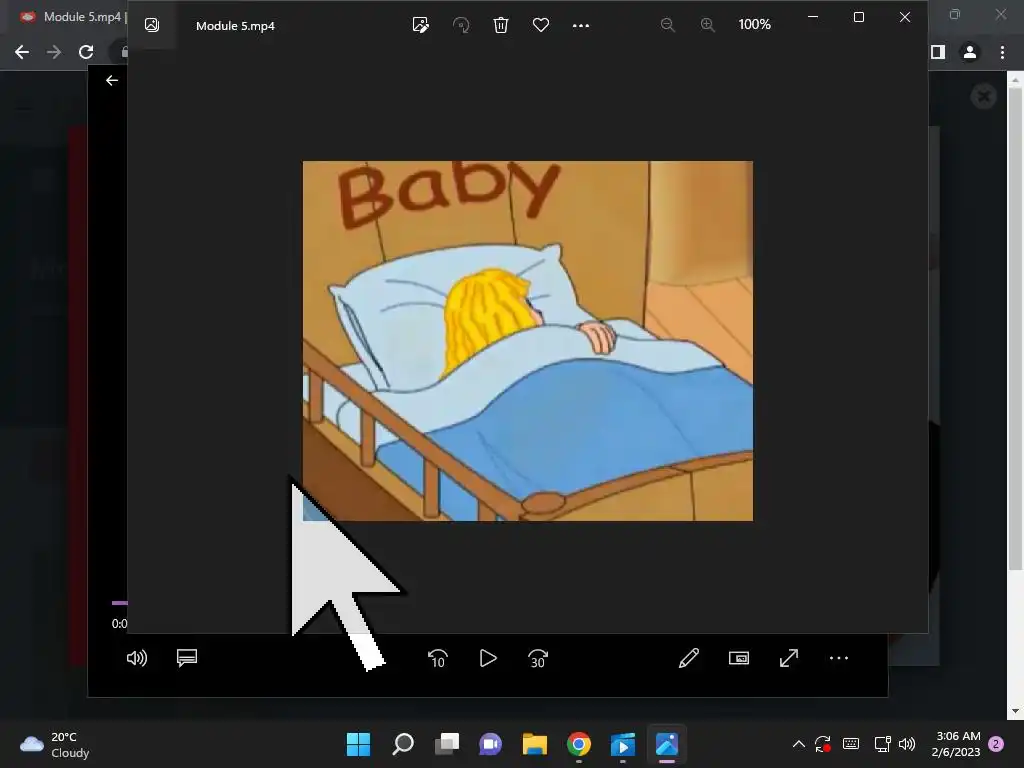Enter fullscreen with the diagonal arrows icon
The image size is (1024, 768).
tap(789, 658)
